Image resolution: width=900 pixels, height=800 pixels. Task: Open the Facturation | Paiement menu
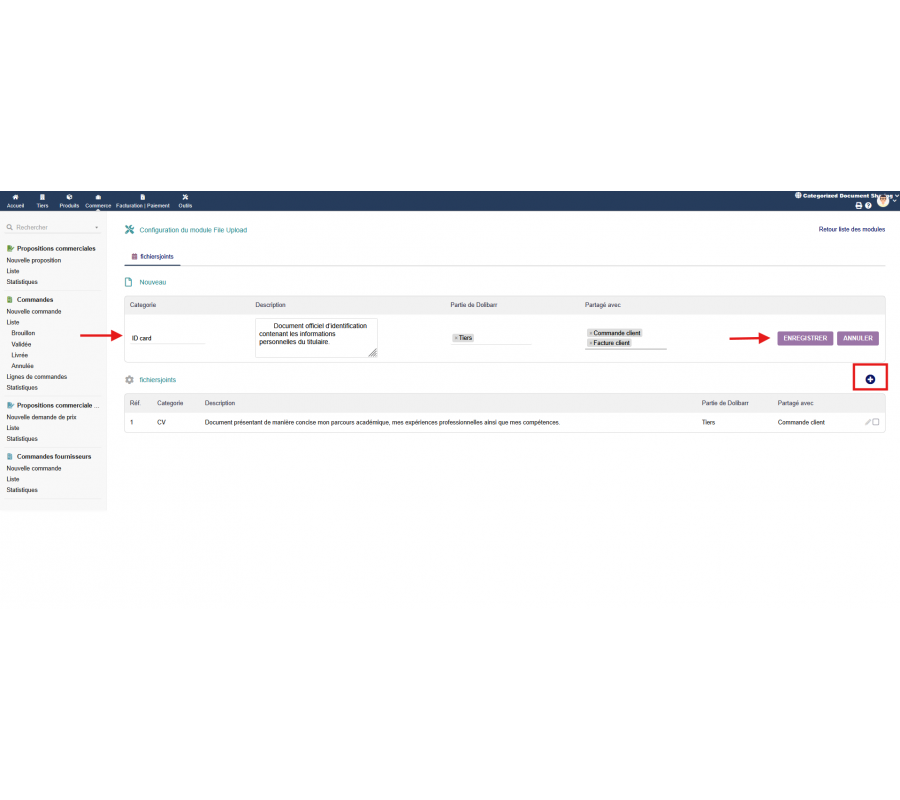point(143,200)
